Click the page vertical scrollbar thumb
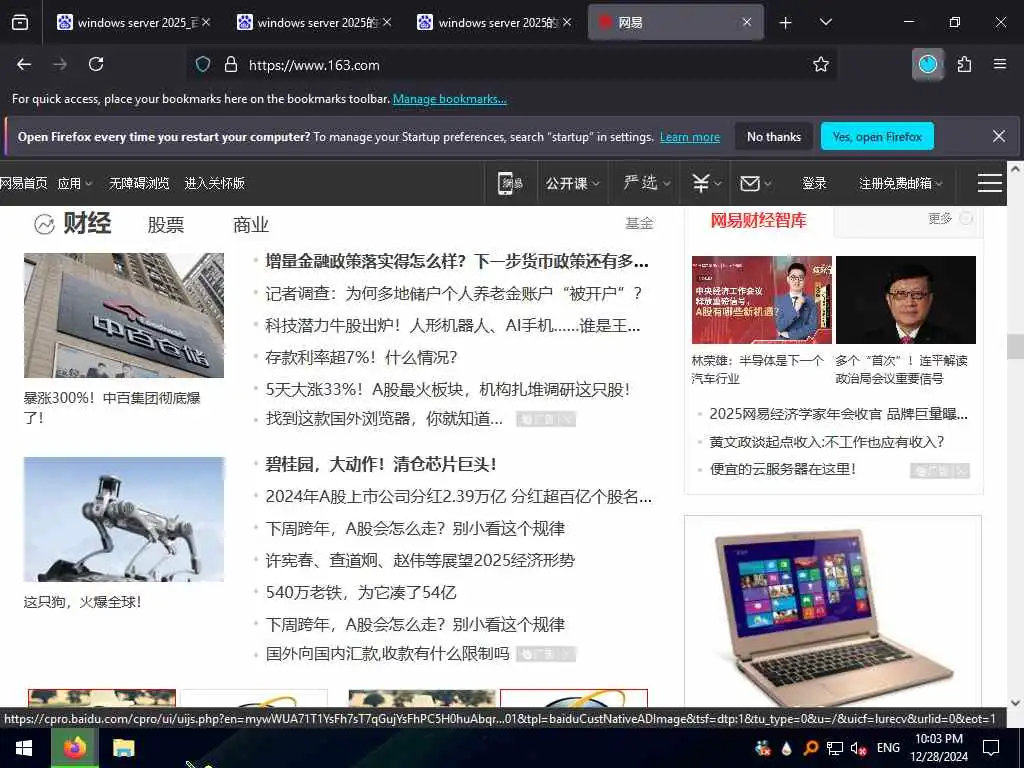 point(1015,345)
